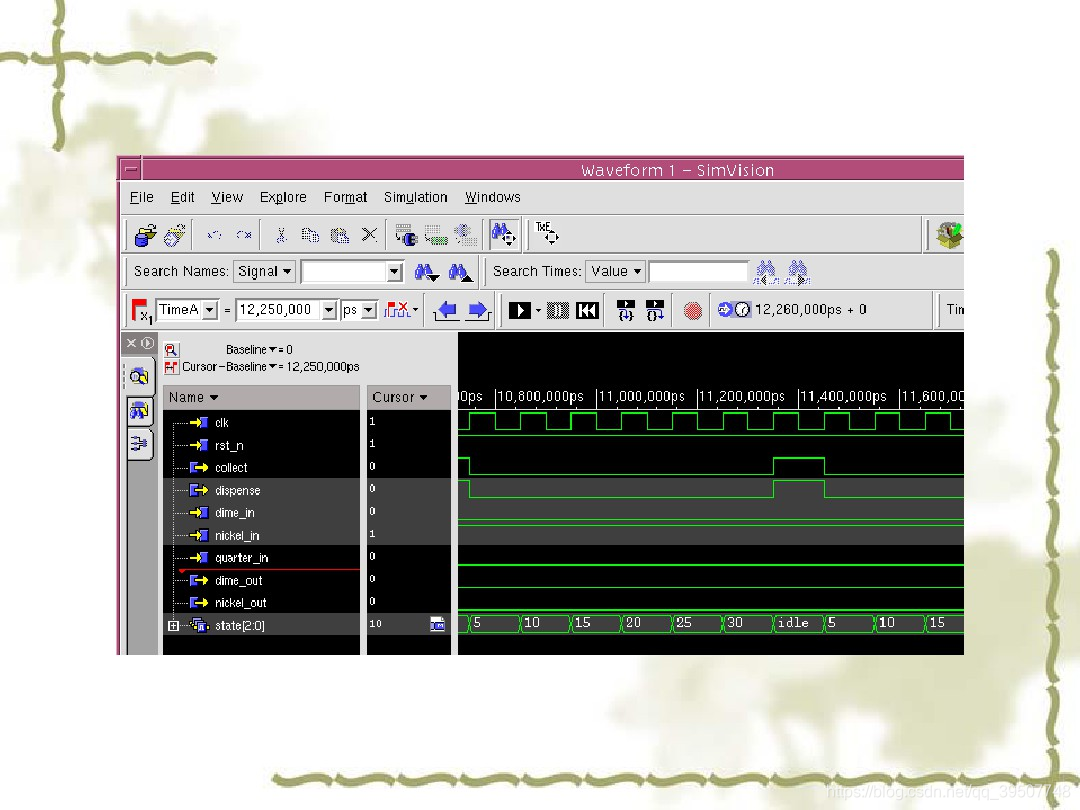Open the File menu
1080x810 pixels.
(141, 198)
